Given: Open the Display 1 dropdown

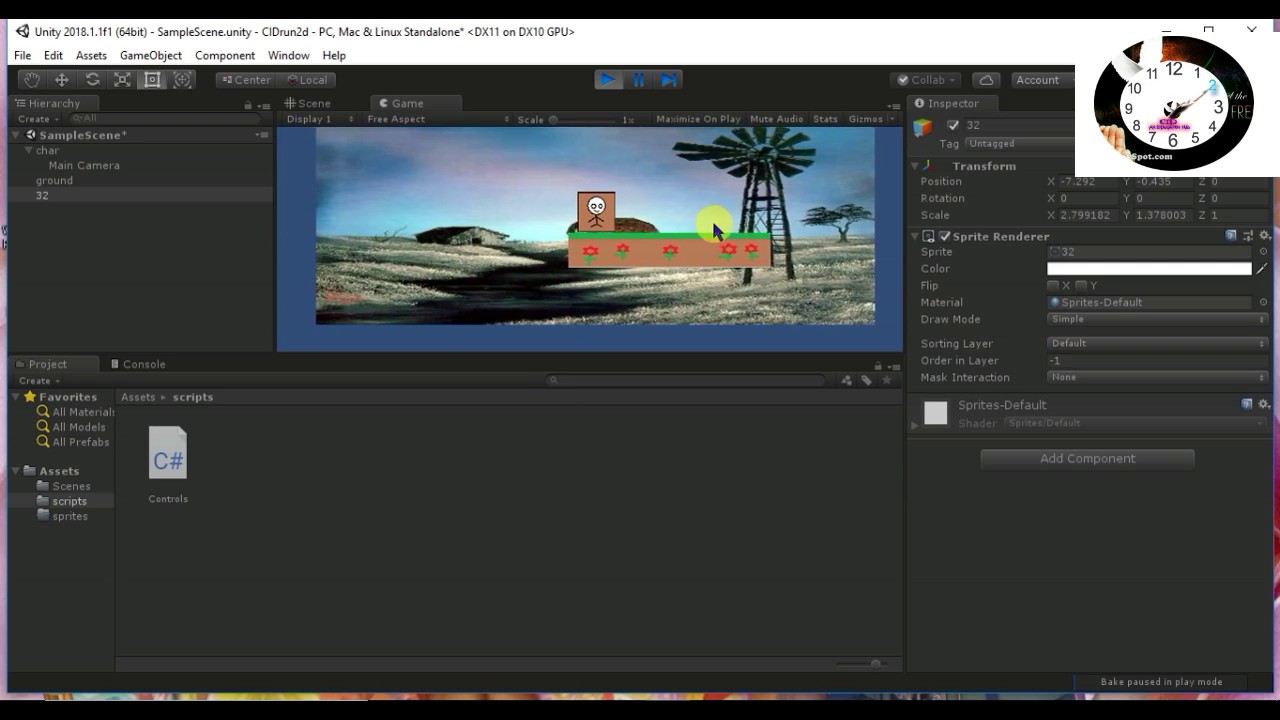Looking at the screenshot, I should click(319, 119).
